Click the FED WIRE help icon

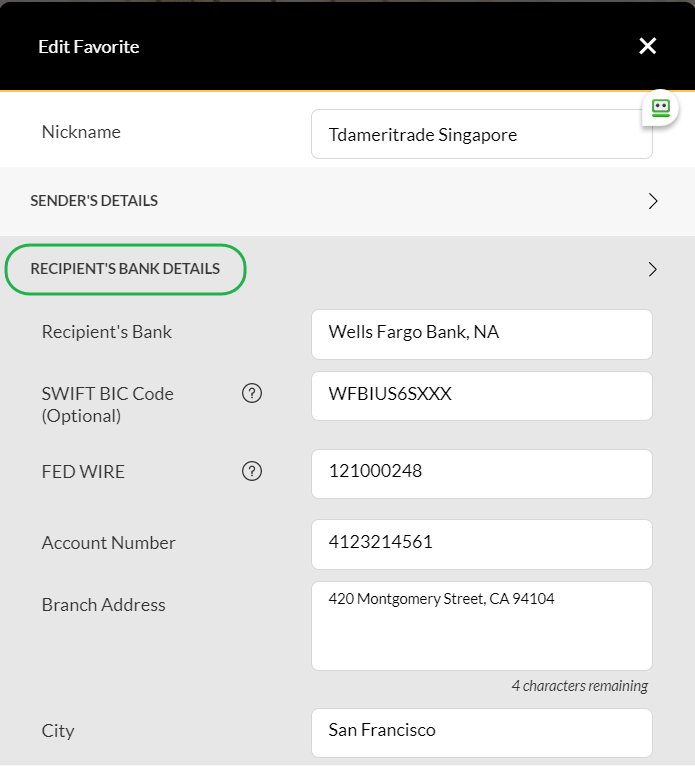[x=252, y=471]
